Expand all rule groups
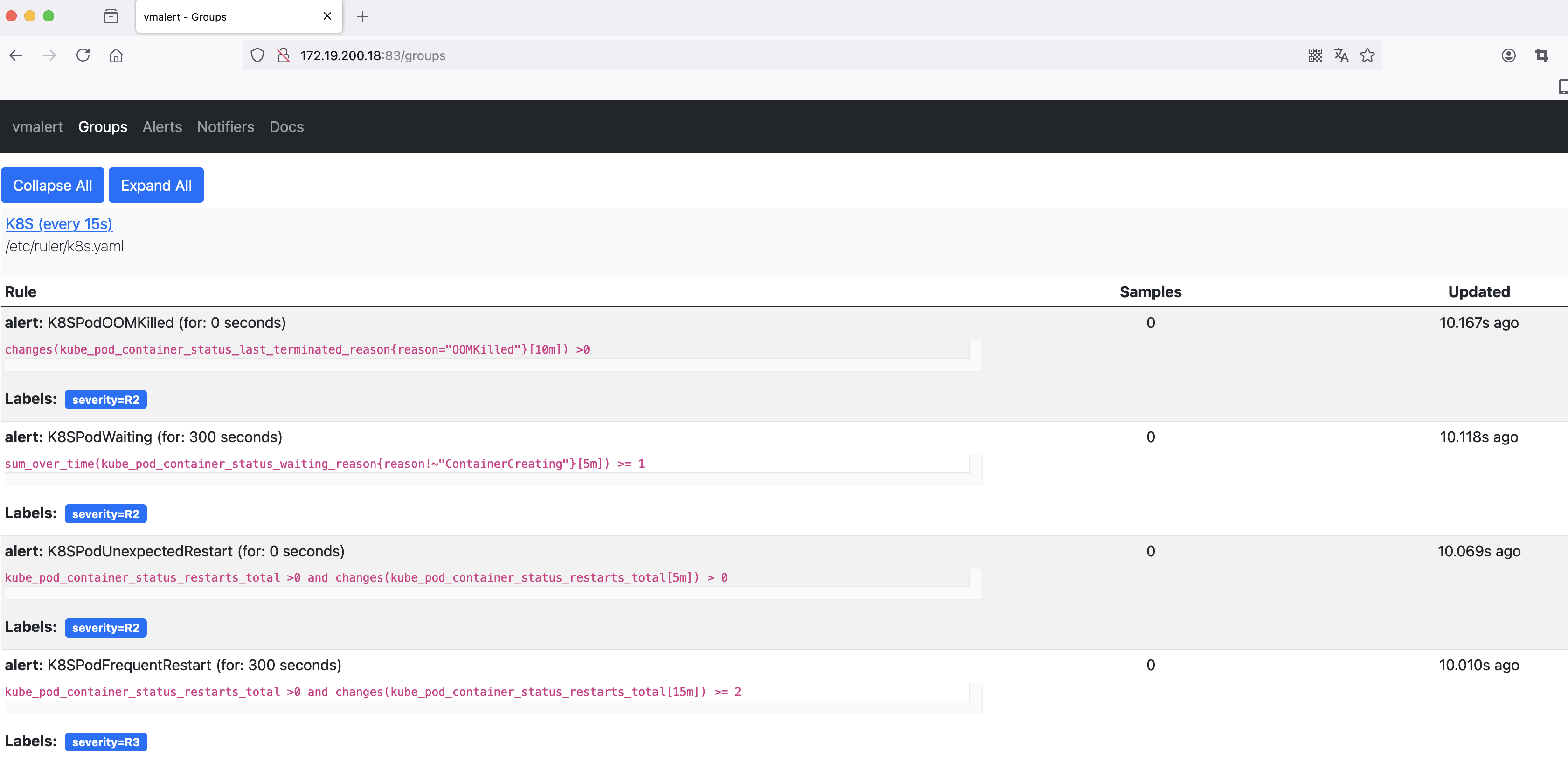Image resolution: width=1568 pixels, height=763 pixels. [156, 185]
